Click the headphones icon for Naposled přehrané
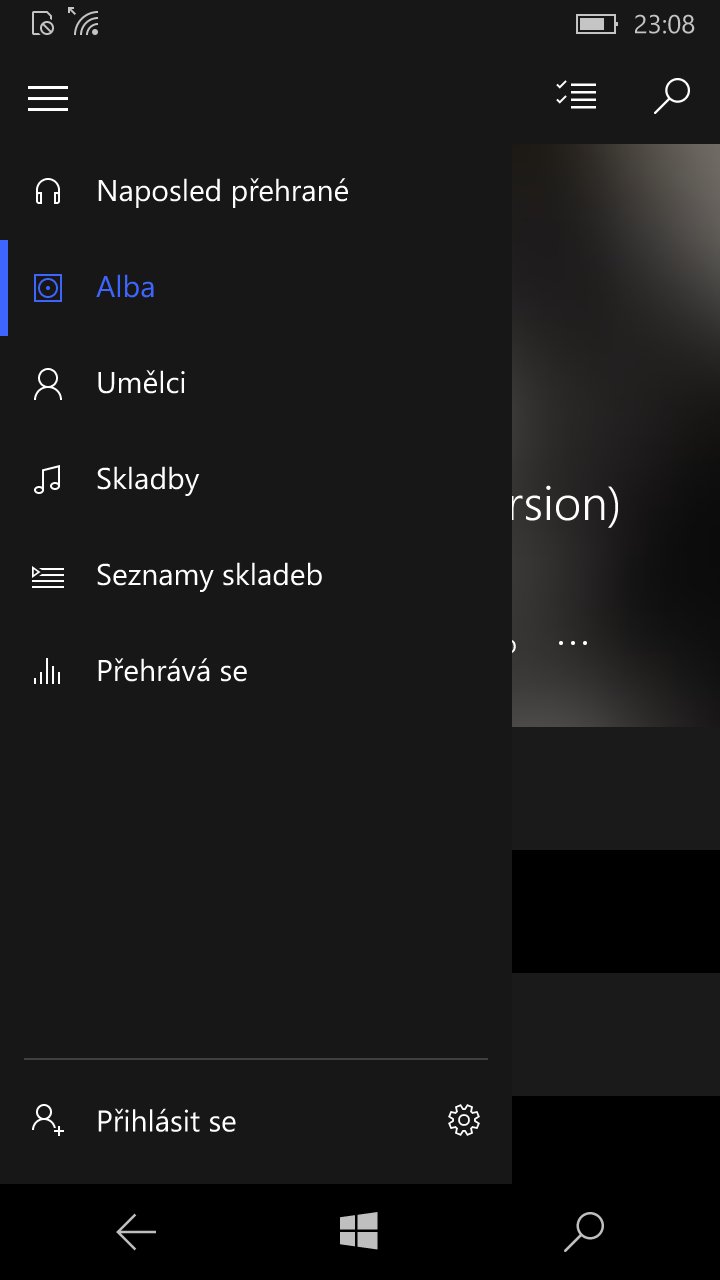This screenshot has width=720, height=1280. (x=48, y=191)
